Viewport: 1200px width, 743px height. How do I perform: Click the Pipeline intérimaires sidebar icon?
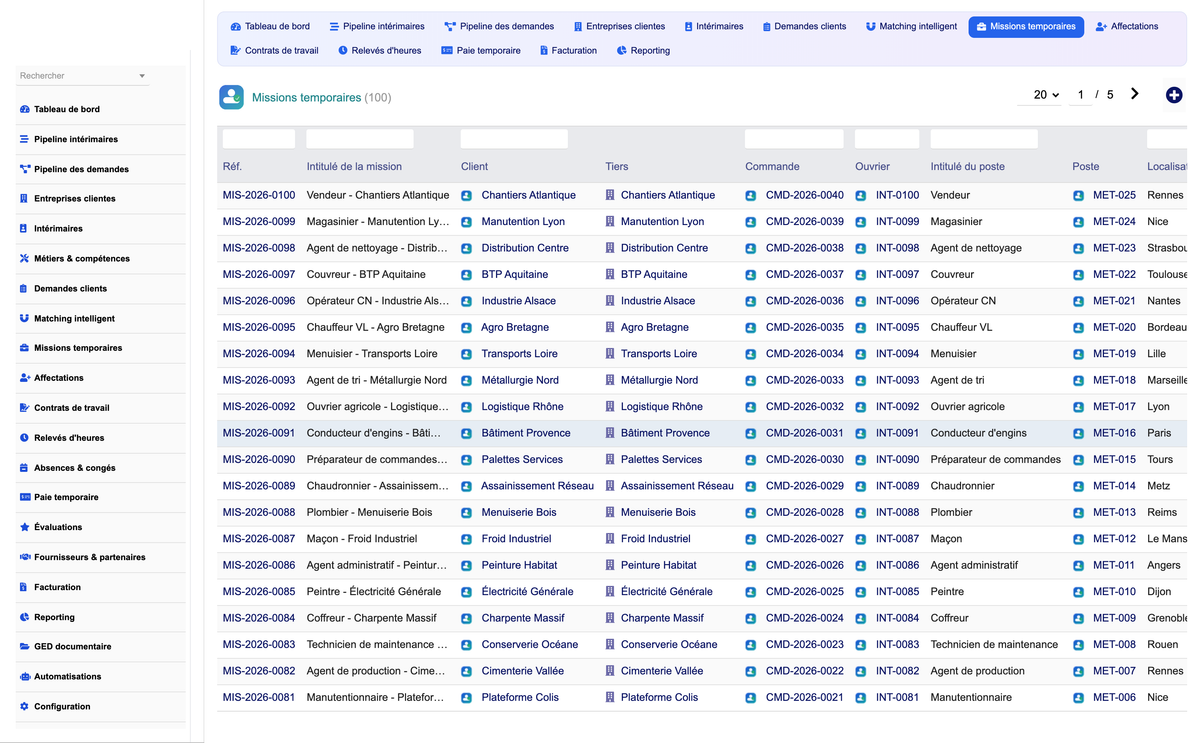click(x=24, y=139)
